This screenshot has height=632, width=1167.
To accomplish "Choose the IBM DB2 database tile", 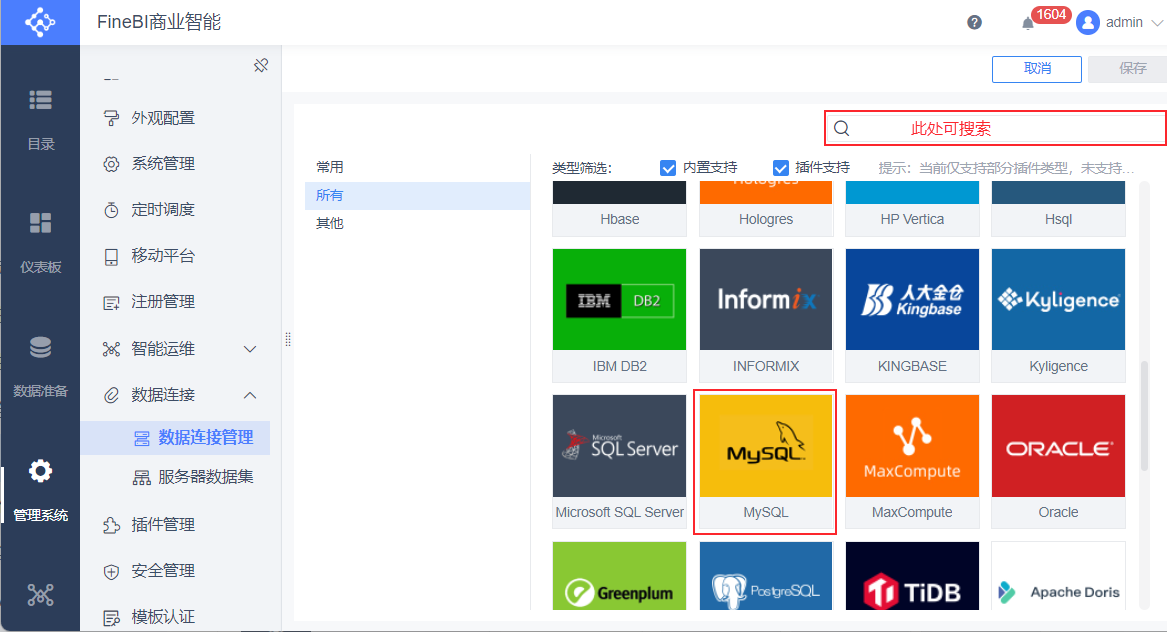I will pyautogui.click(x=619, y=315).
